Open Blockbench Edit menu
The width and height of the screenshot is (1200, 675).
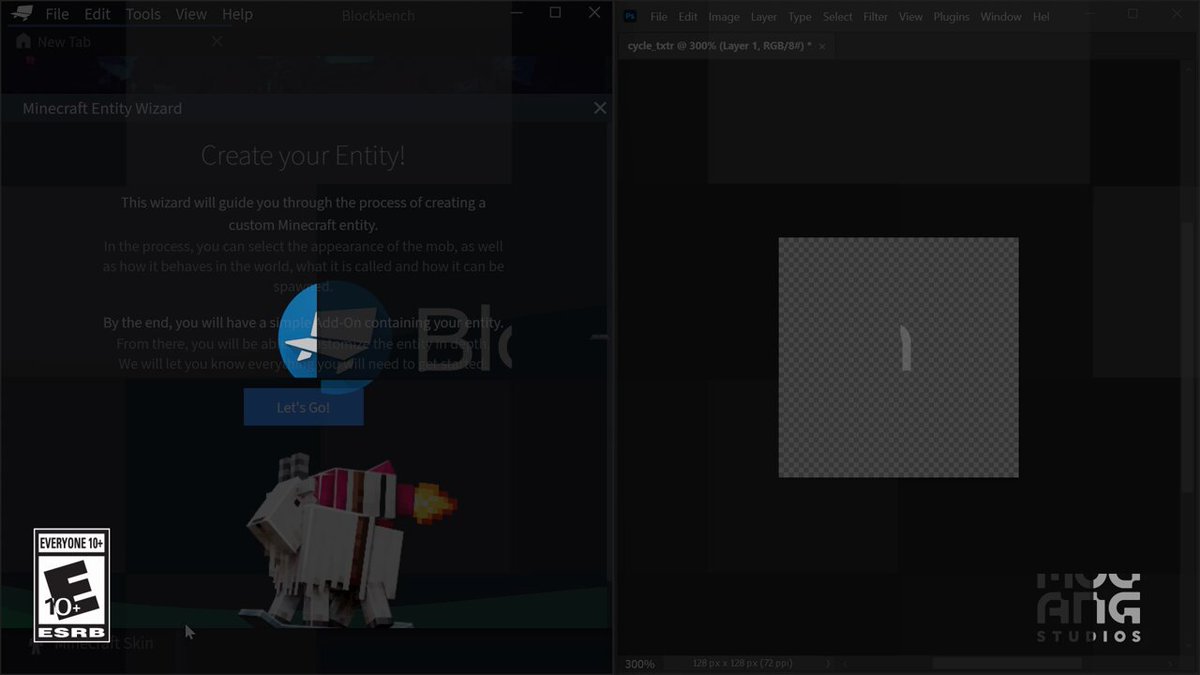[97, 14]
